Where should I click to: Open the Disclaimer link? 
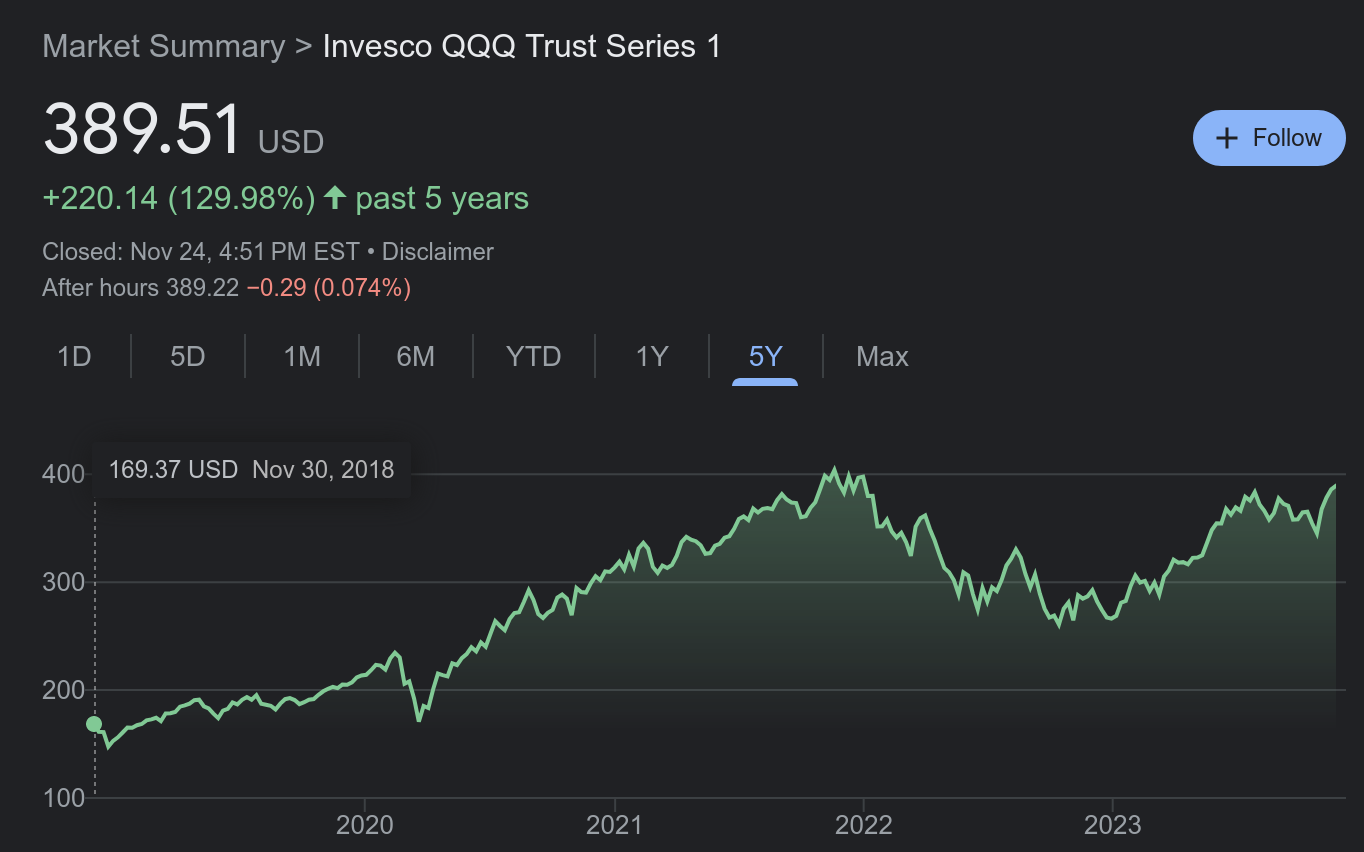(x=437, y=252)
